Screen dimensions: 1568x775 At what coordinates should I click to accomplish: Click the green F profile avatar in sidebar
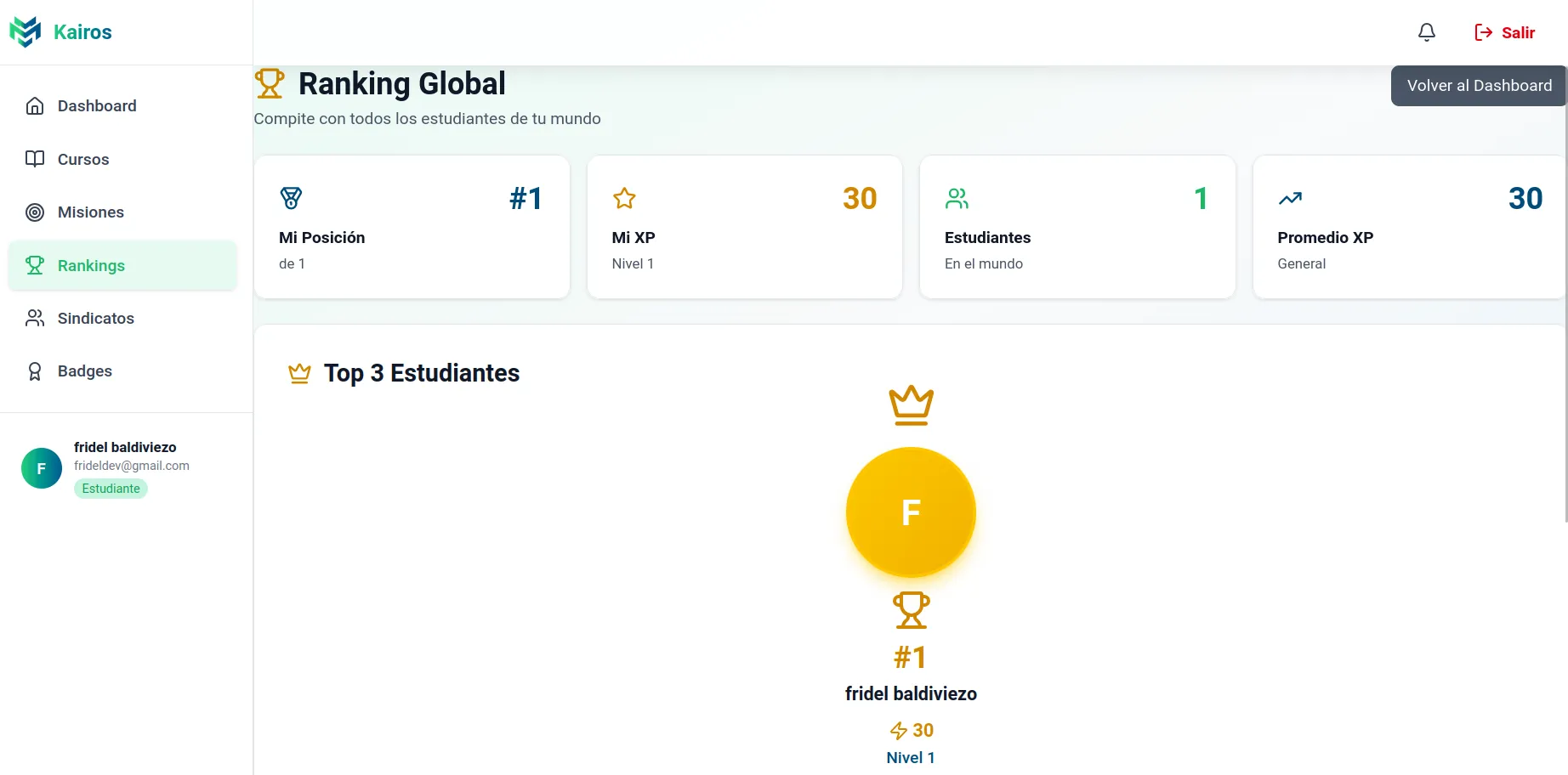click(42, 468)
